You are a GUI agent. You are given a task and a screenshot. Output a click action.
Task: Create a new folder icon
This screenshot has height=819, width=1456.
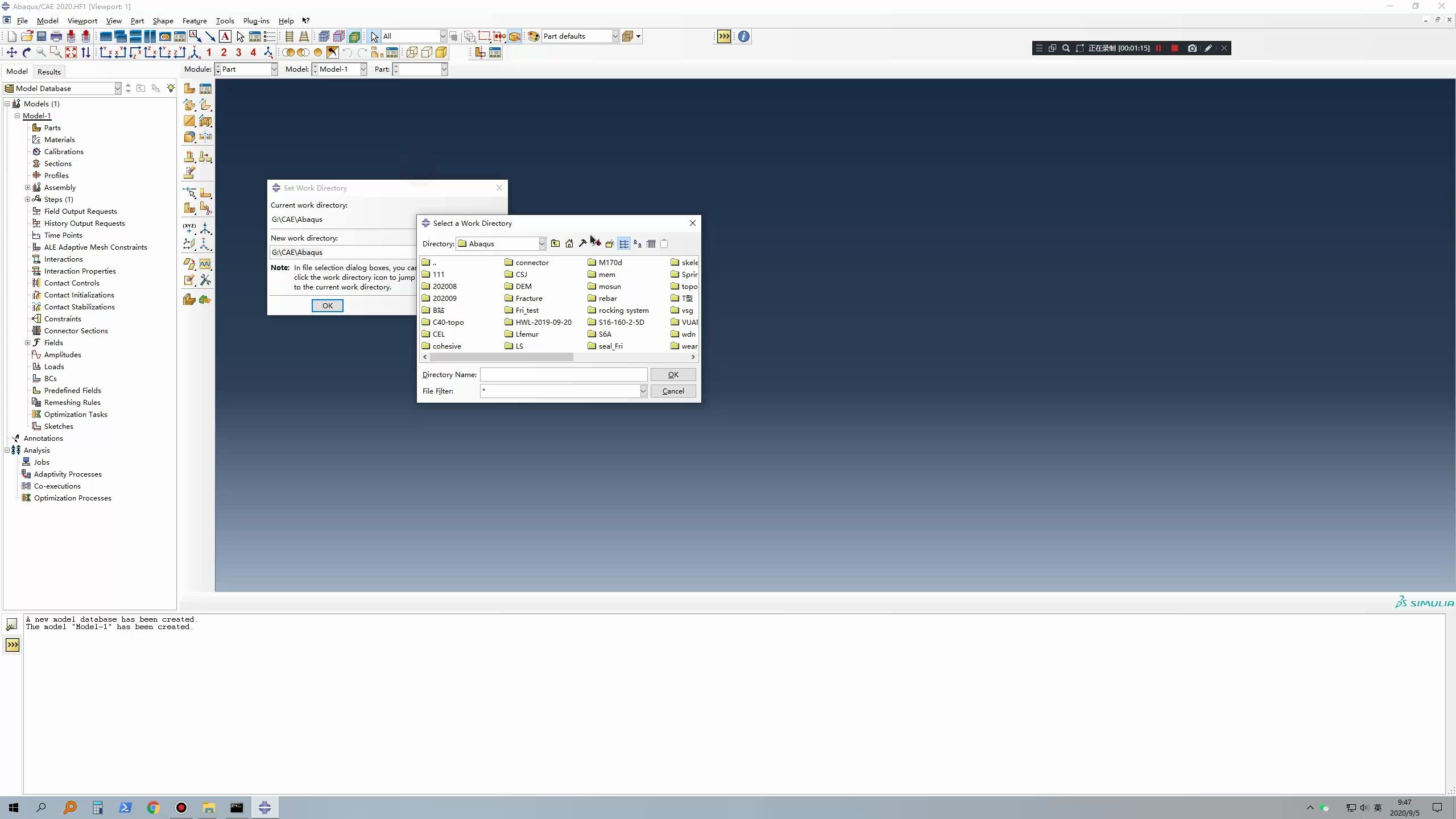pyautogui.click(x=610, y=243)
